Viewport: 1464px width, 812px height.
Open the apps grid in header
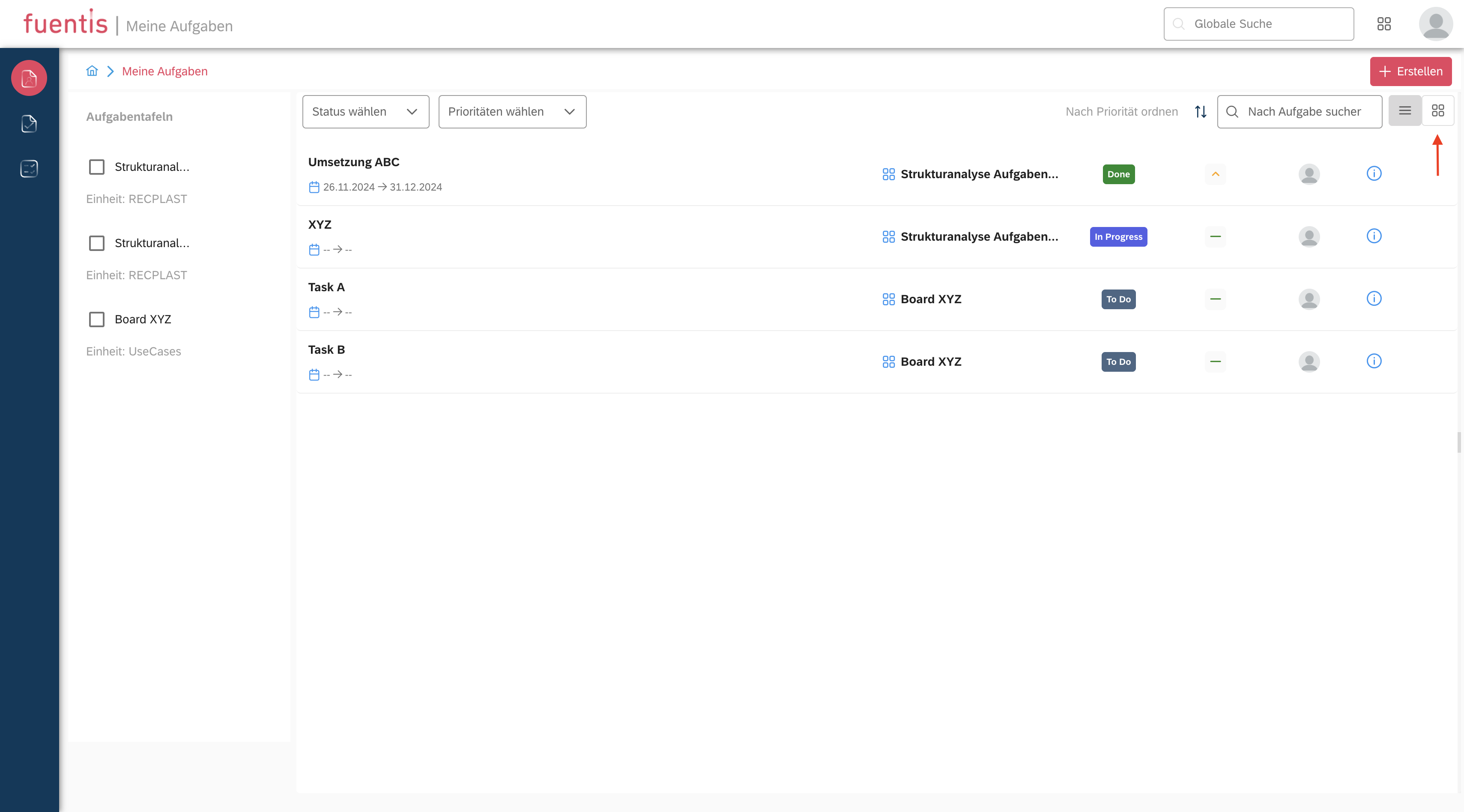coord(1384,24)
